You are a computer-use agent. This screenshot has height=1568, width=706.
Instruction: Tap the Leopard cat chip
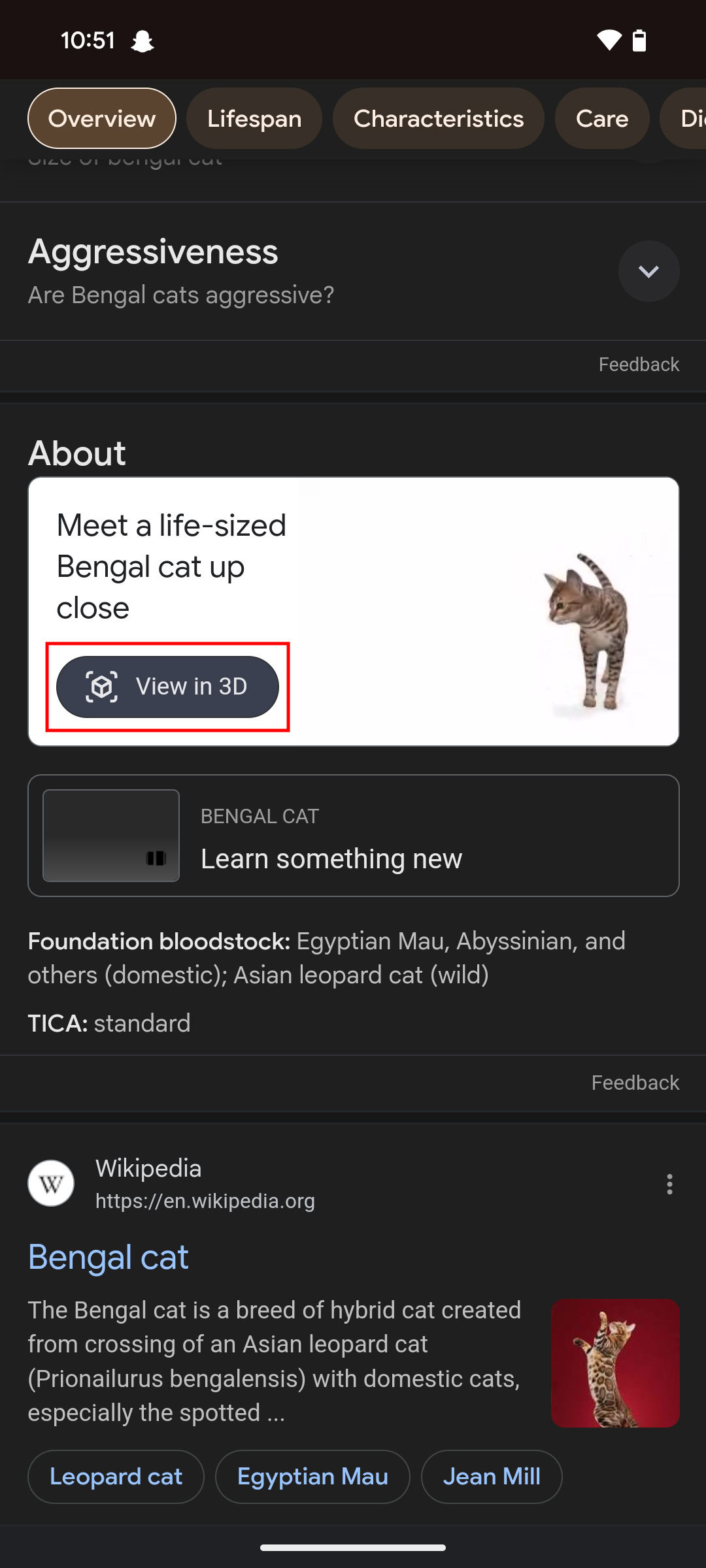pyautogui.click(x=116, y=1477)
